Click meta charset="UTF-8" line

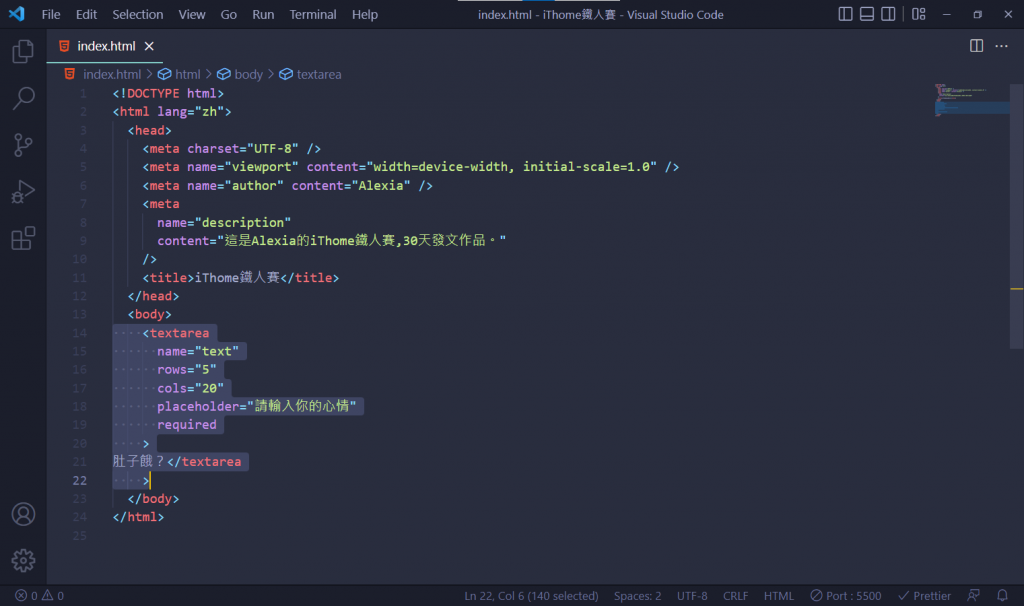tap(232, 149)
